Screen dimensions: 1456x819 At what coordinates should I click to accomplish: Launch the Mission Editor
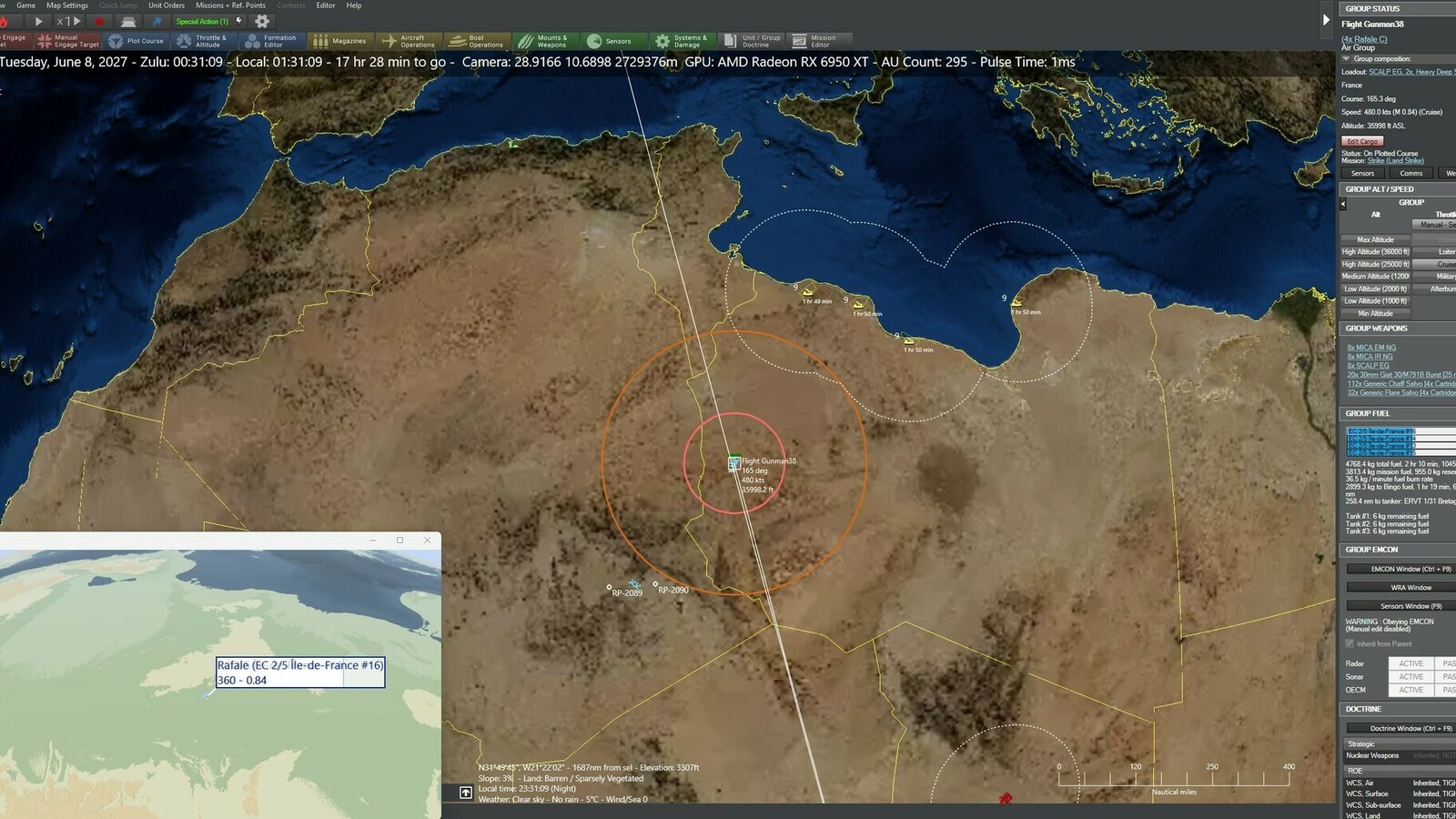click(815, 40)
